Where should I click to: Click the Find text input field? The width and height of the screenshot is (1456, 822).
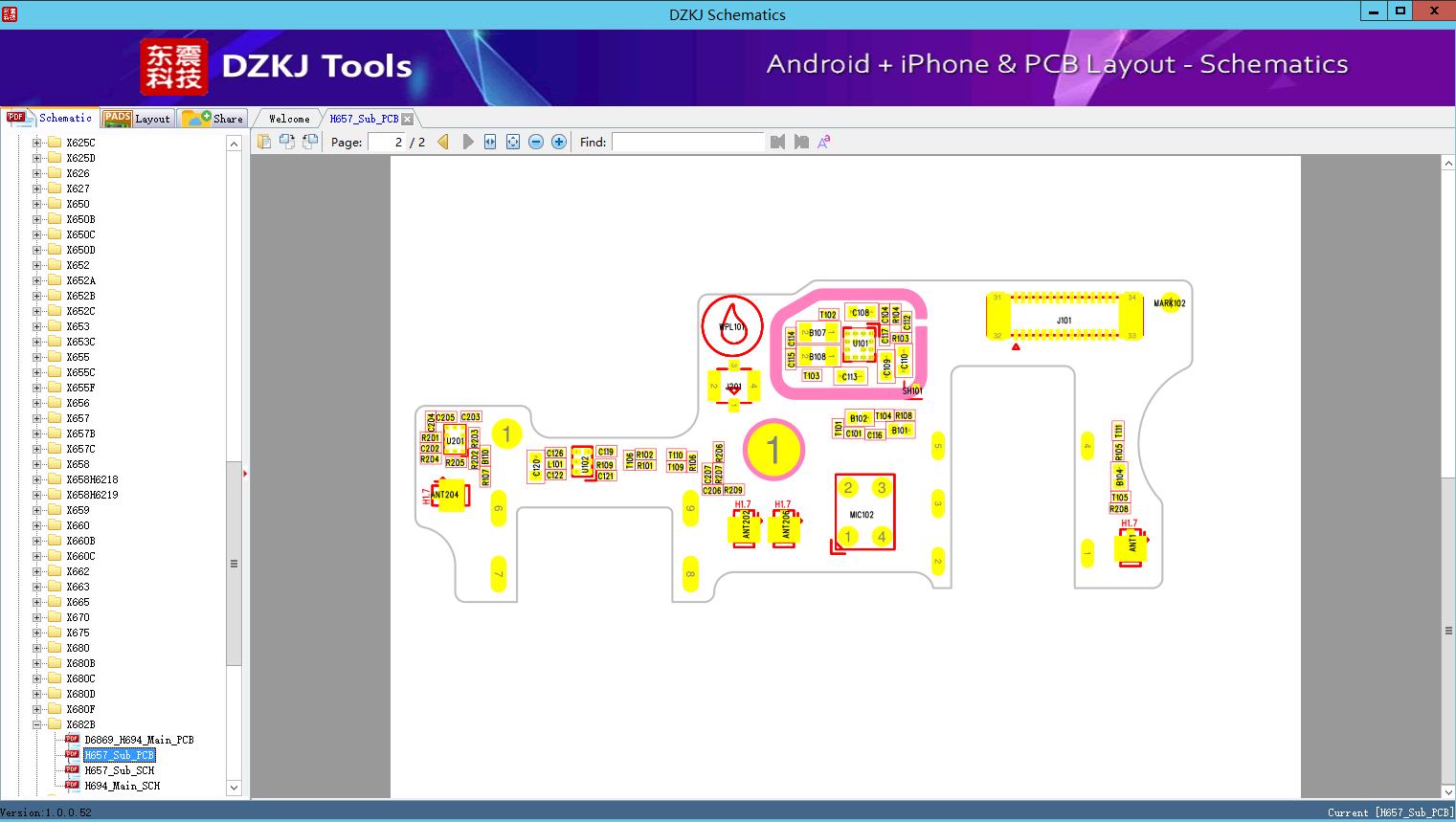pos(688,142)
